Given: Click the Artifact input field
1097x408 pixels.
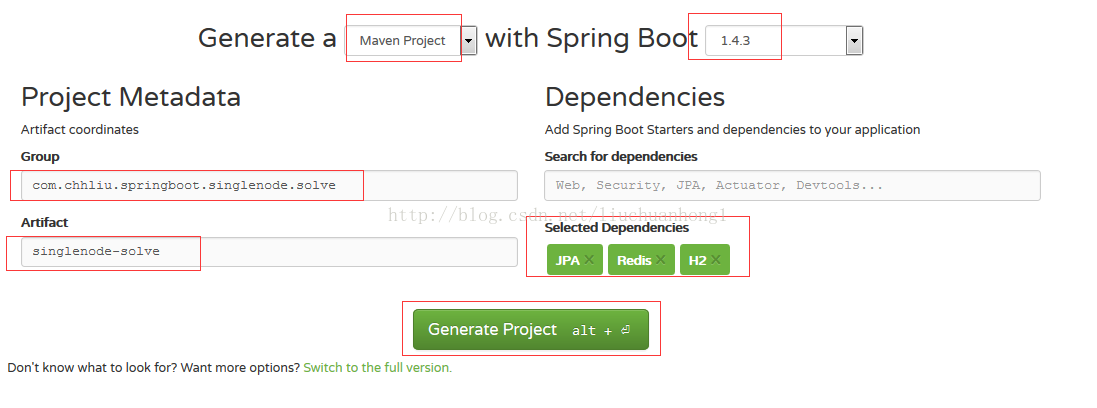Looking at the screenshot, I should pyautogui.click(x=269, y=251).
